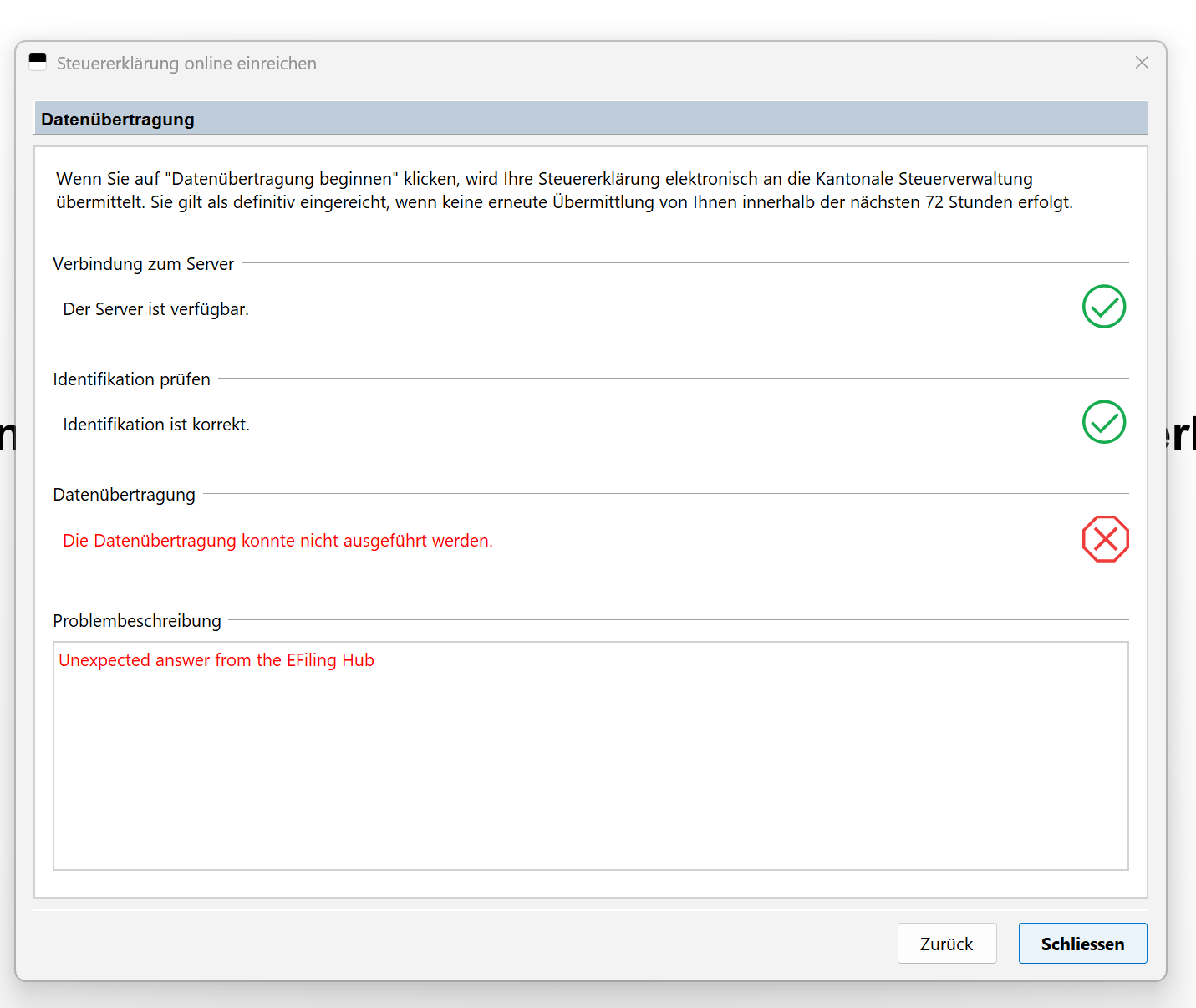Click the 'Identifikation ist korrekt.' status text

click(x=156, y=425)
